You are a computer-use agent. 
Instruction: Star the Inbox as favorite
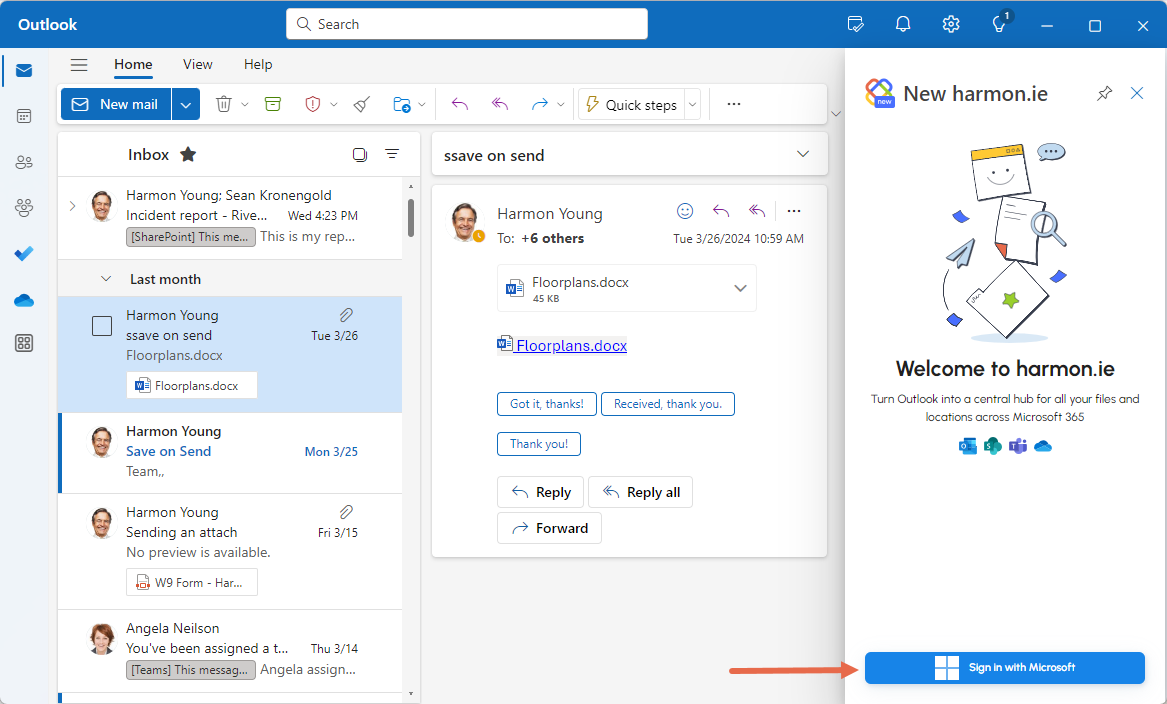188,154
